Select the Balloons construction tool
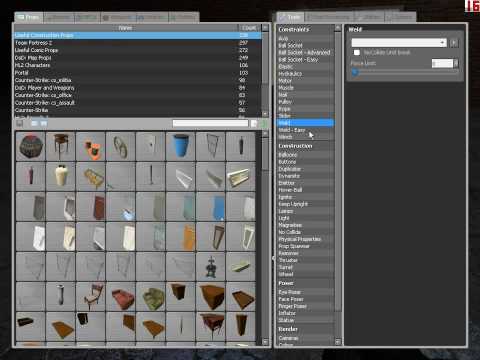 click(305, 155)
